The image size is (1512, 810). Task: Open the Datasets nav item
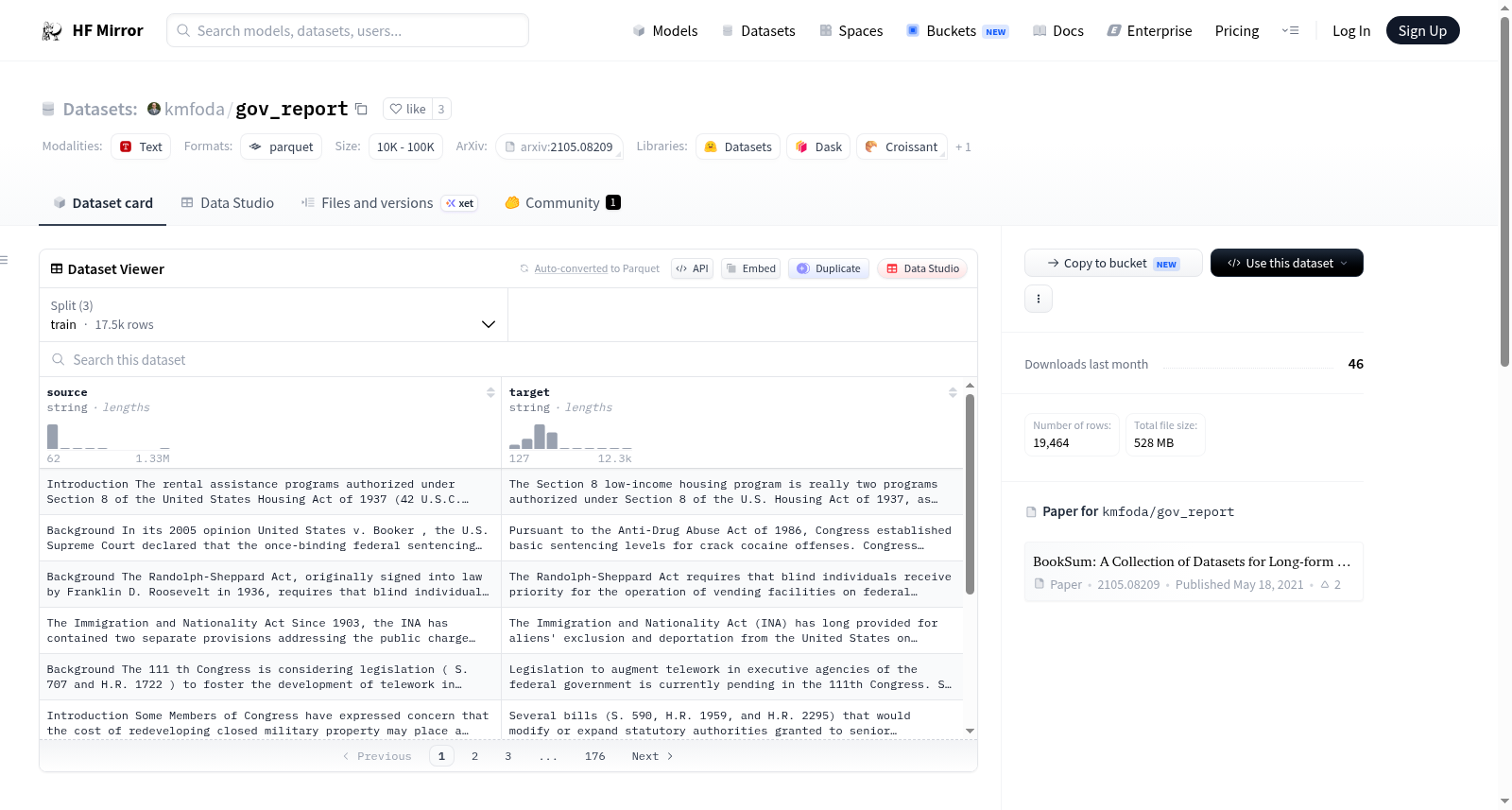[759, 30]
